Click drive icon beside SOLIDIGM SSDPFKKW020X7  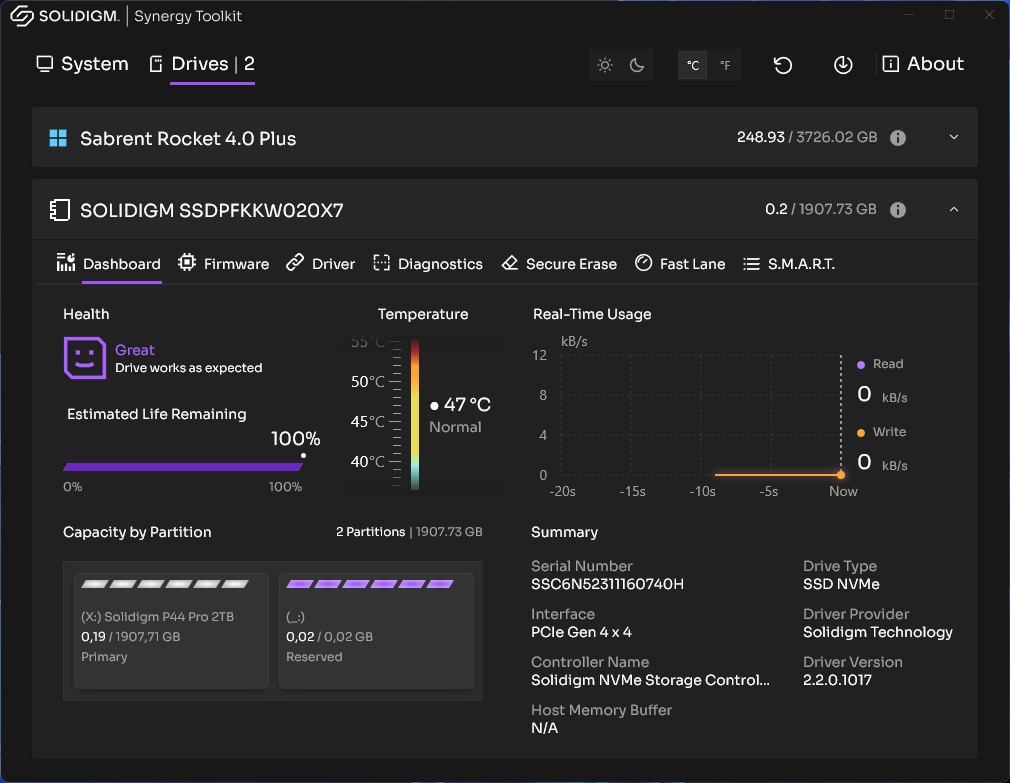(x=59, y=210)
